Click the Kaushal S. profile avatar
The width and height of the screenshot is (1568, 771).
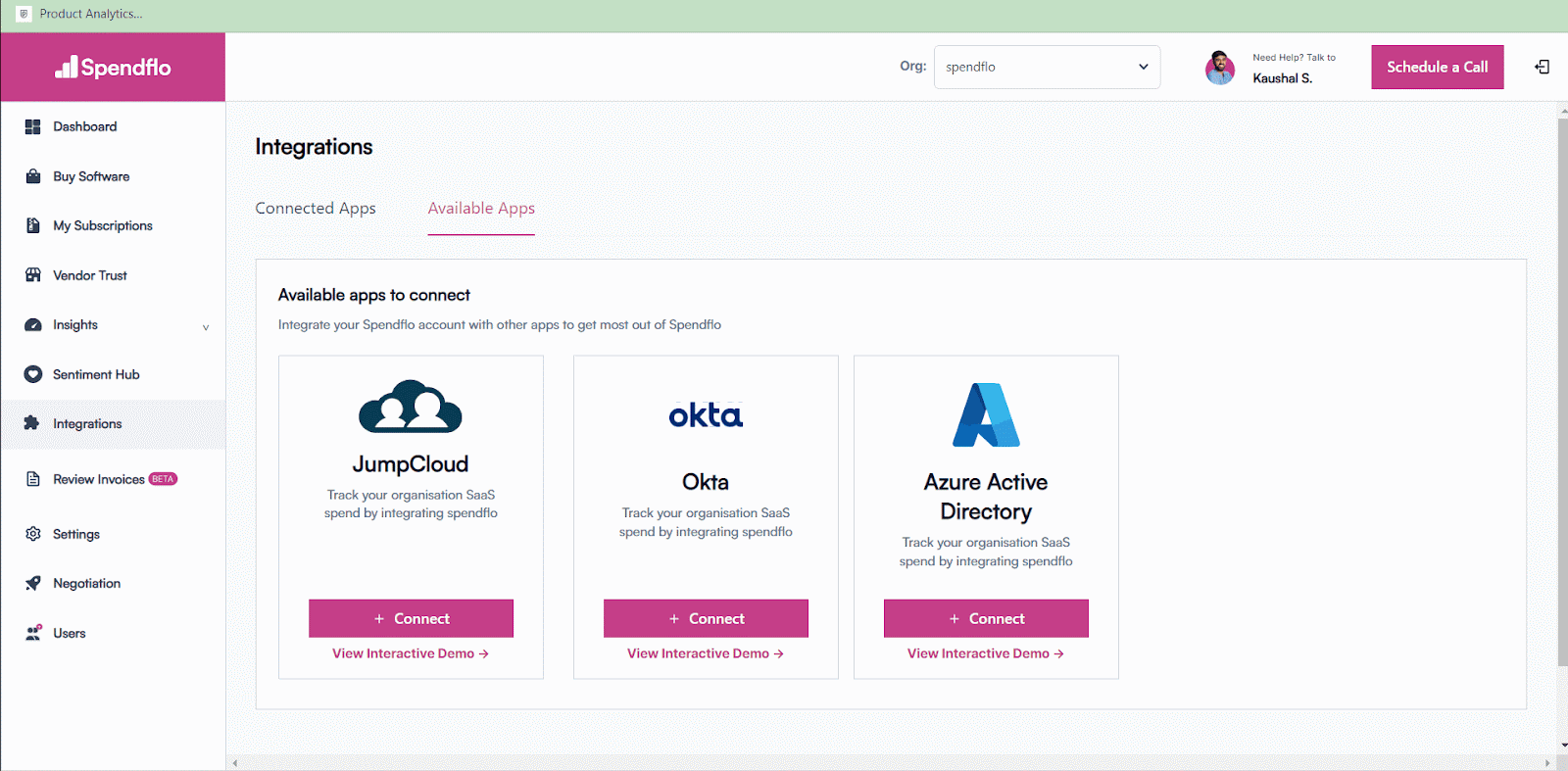tap(1220, 68)
